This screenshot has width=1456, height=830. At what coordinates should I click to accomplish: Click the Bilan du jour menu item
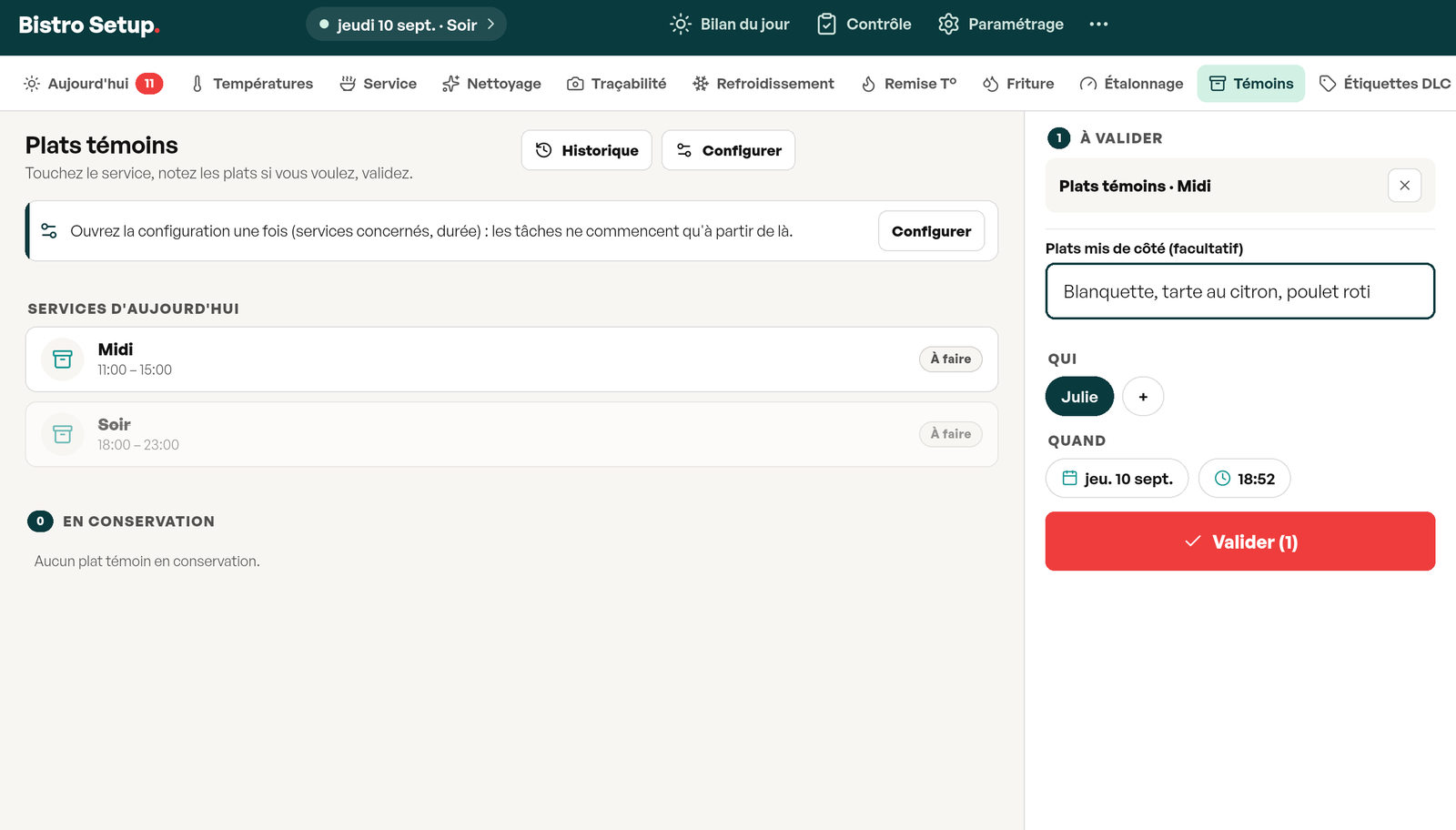[730, 25]
